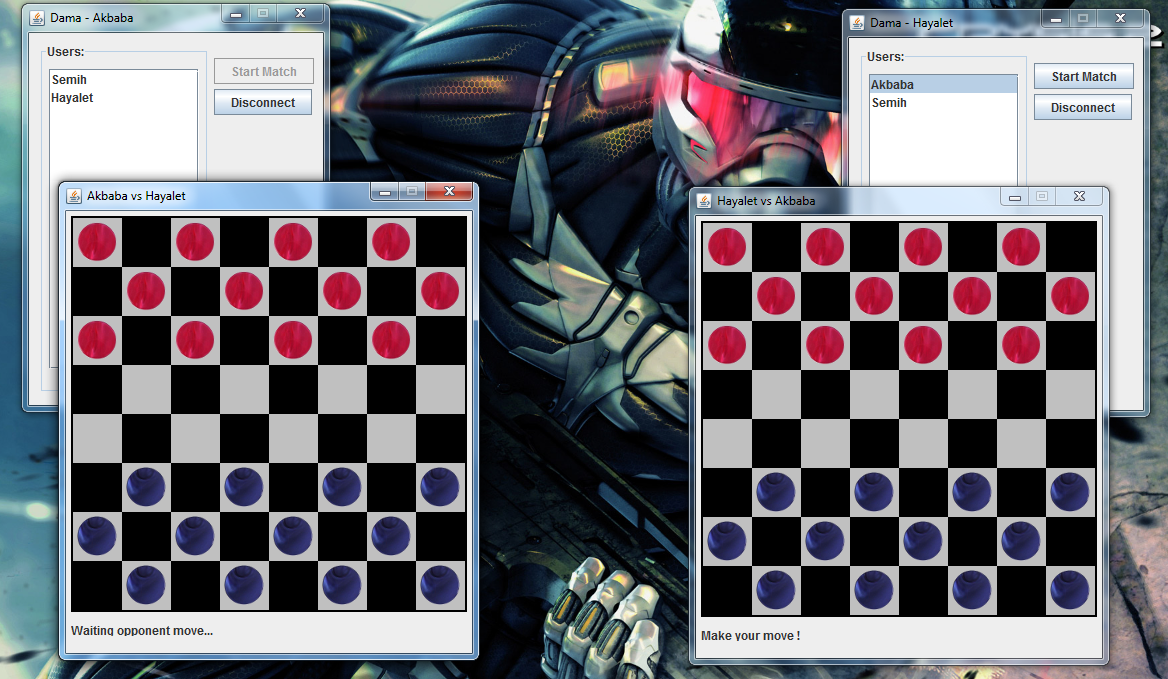Viewport: 1168px width, 679px height.
Task: Click Java icon in Akbaba vs Hayalet title bar
Action: tap(74, 196)
